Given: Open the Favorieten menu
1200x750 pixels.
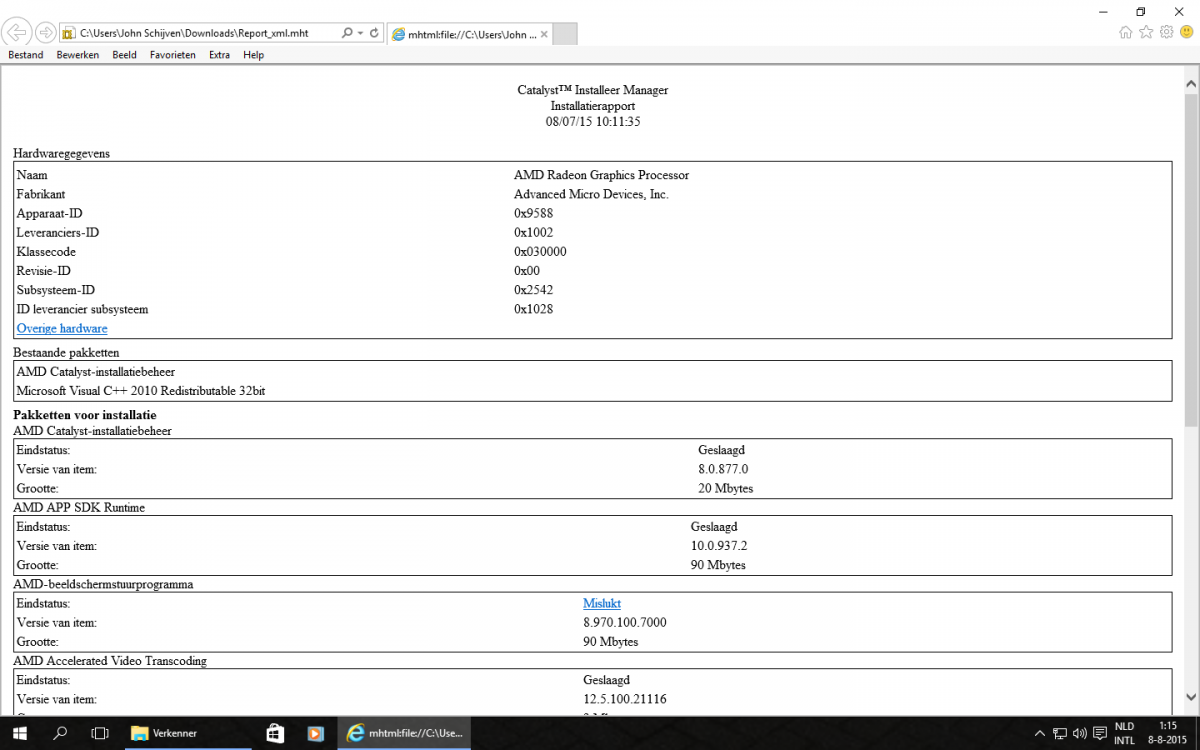Looking at the screenshot, I should click(173, 55).
